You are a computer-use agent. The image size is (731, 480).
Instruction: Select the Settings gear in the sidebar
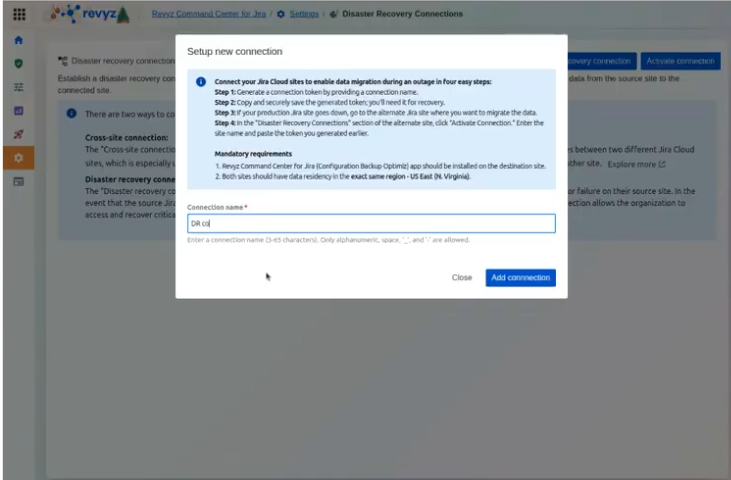point(19,158)
